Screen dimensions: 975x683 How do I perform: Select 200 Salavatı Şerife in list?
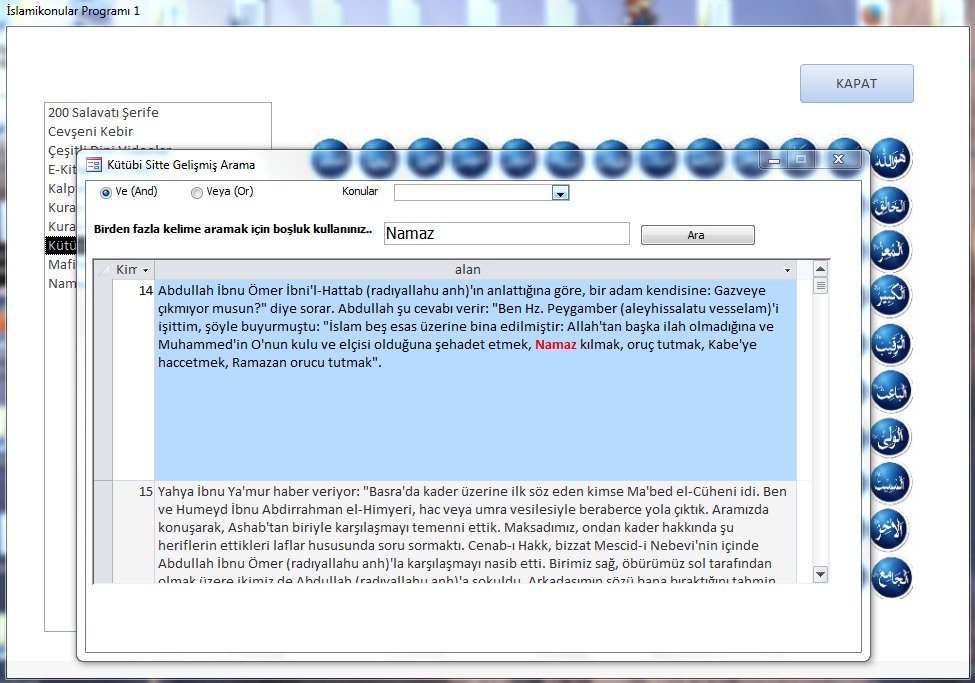pos(103,113)
